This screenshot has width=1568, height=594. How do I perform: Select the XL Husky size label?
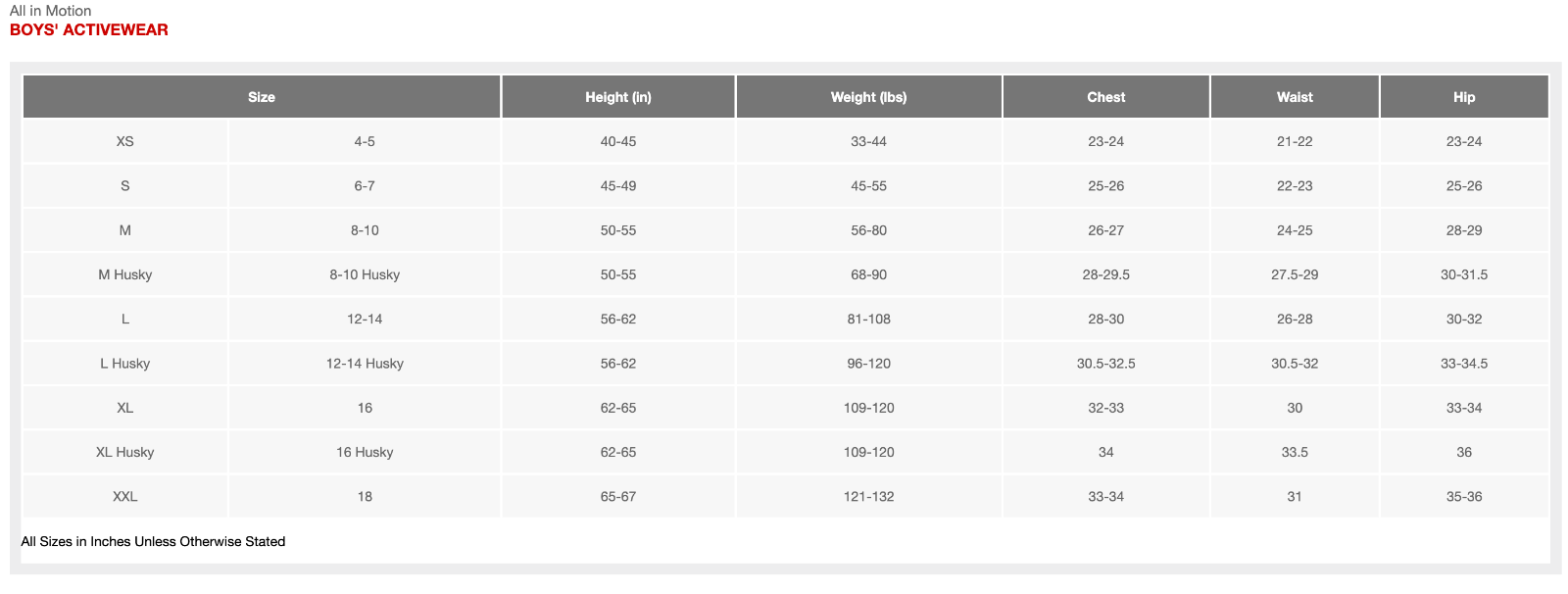124,452
